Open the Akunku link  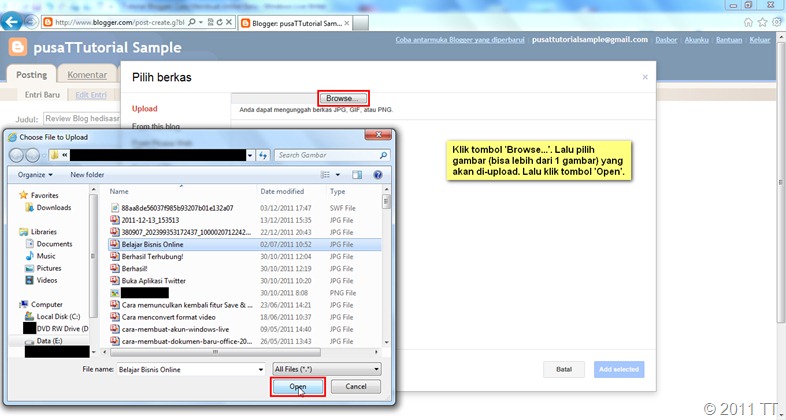[696, 40]
